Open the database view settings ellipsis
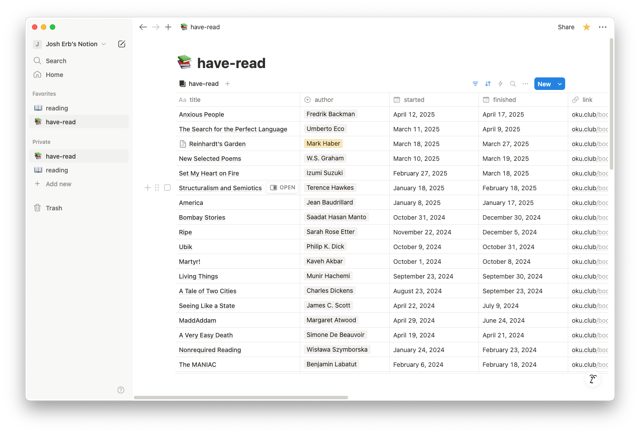Image resolution: width=640 pixels, height=434 pixels. (525, 84)
